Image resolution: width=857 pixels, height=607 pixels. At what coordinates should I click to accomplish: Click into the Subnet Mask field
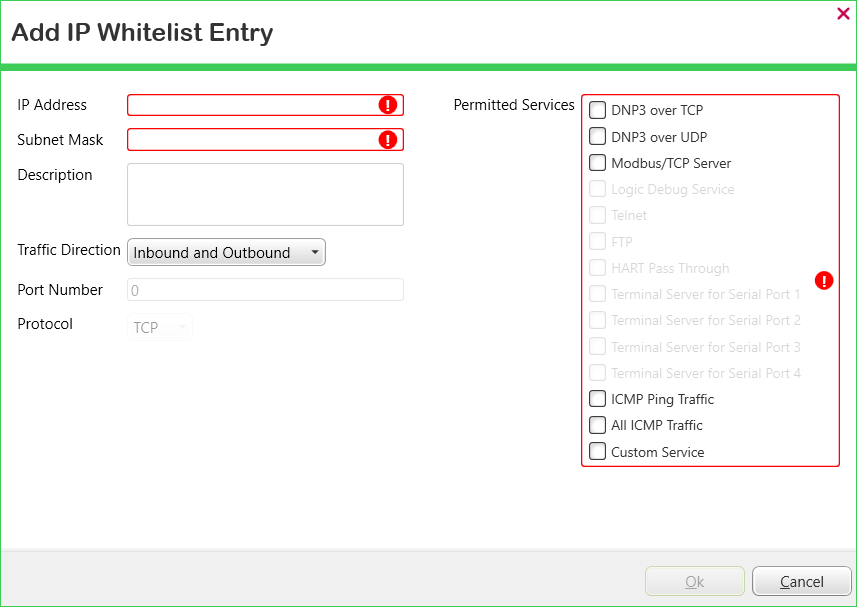coord(252,140)
